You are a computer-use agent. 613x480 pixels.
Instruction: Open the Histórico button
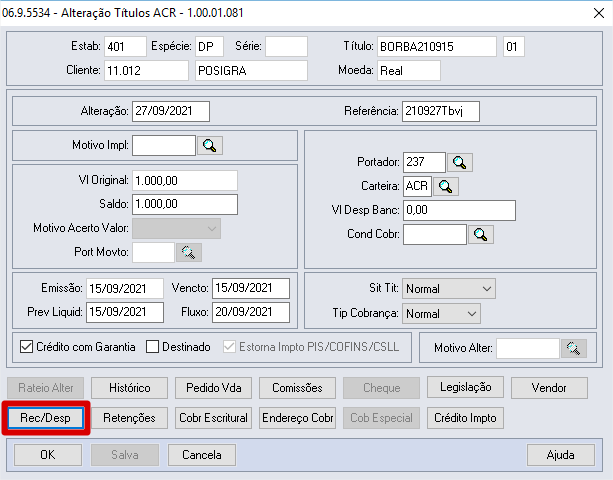tap(129, 388)
